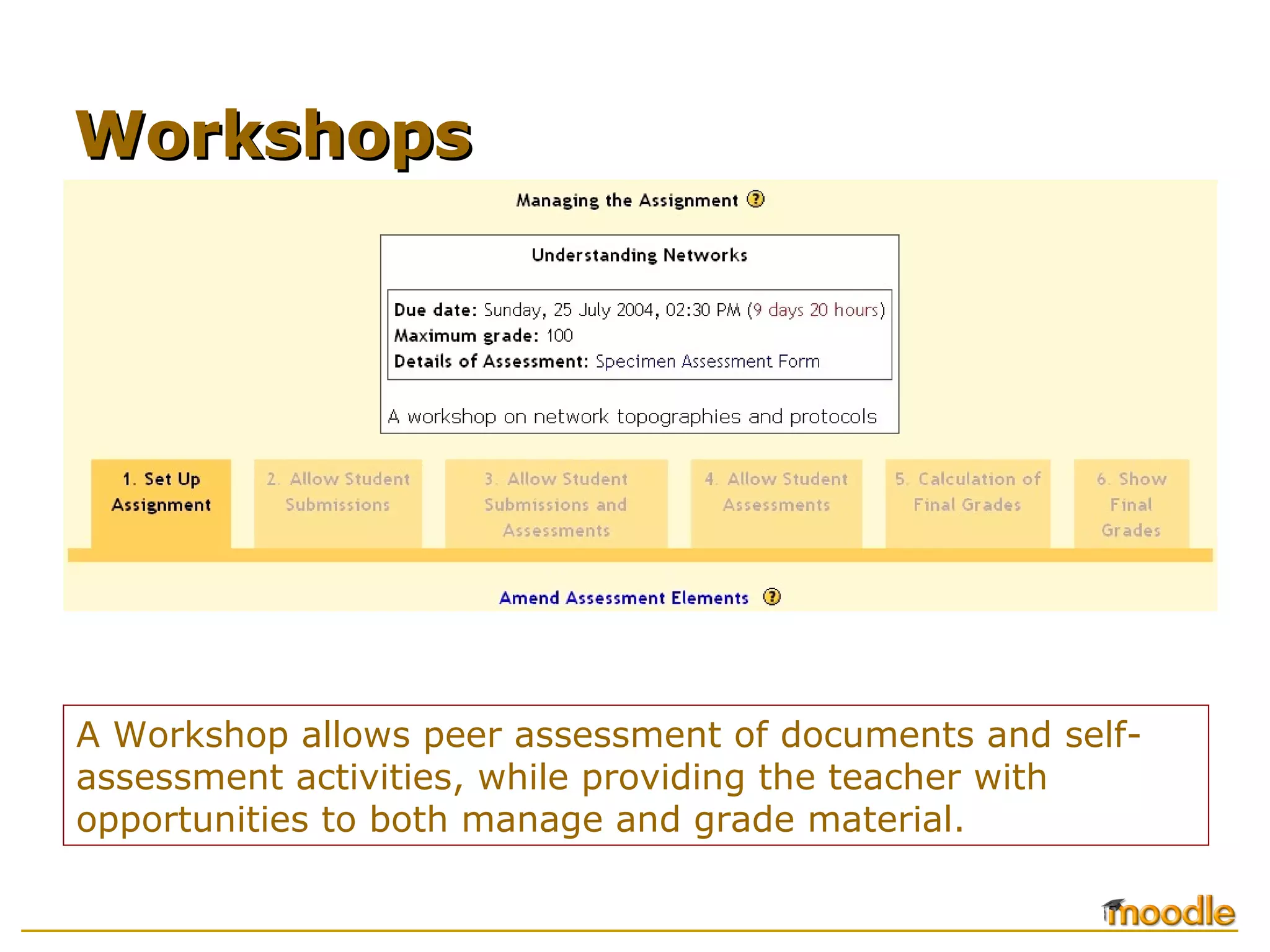The height and width of the screenshot is (952, 1270).
Task: Select the 1. Set Up Assignment tab
Action: tap(161, 504)
